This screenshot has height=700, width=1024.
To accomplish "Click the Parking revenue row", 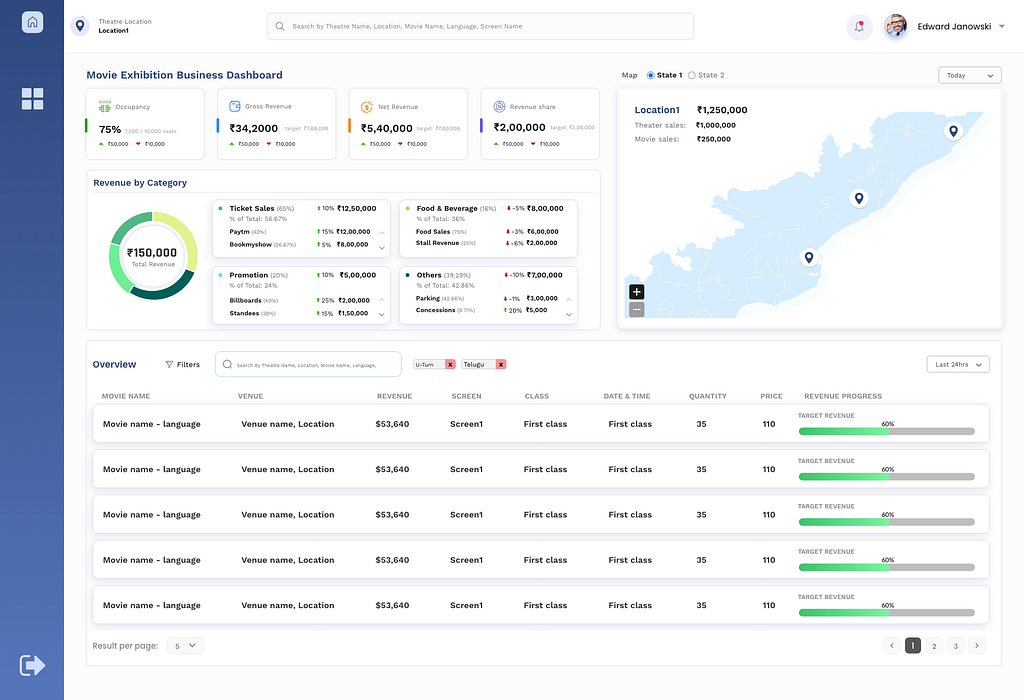I will pos(487,298).
